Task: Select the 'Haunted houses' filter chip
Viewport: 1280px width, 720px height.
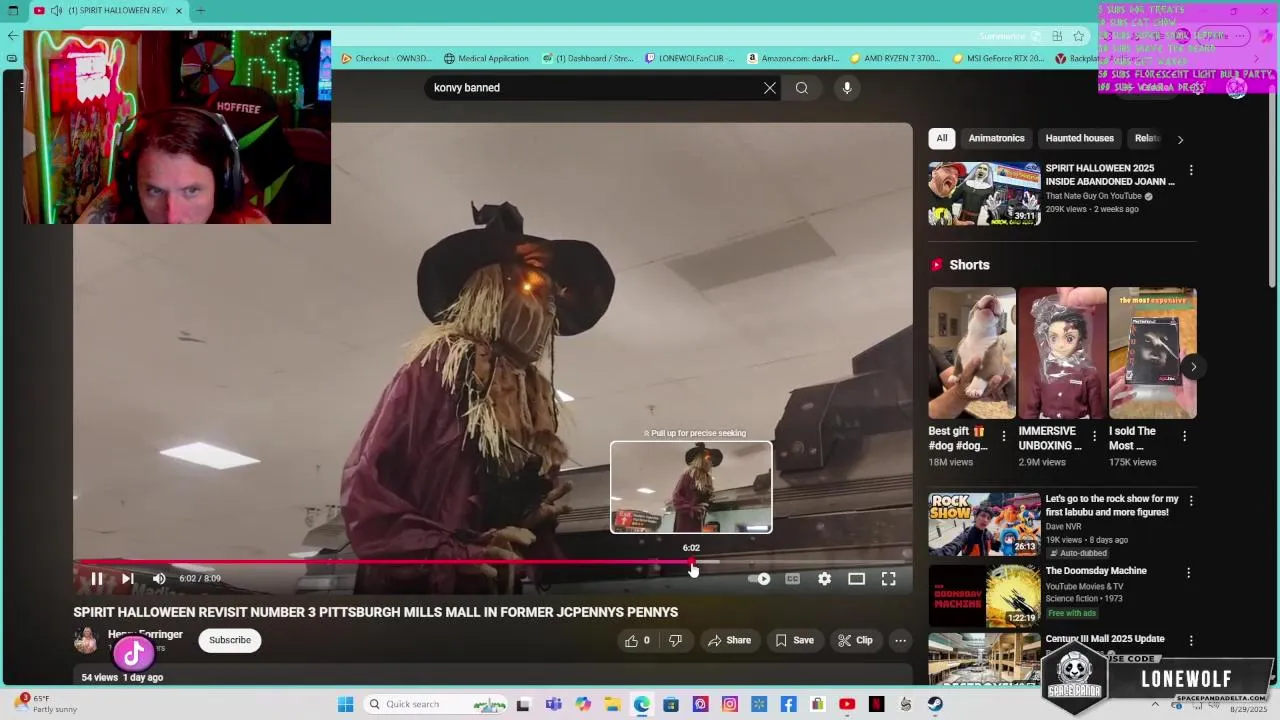Action: coord(1079,138)
